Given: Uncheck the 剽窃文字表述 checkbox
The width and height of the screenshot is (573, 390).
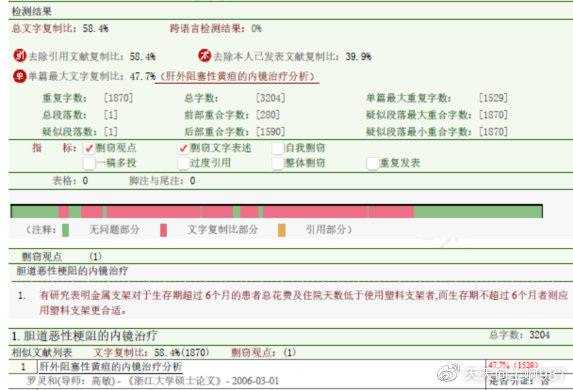Looking at the screenshot, I should [x=183, y=148].
